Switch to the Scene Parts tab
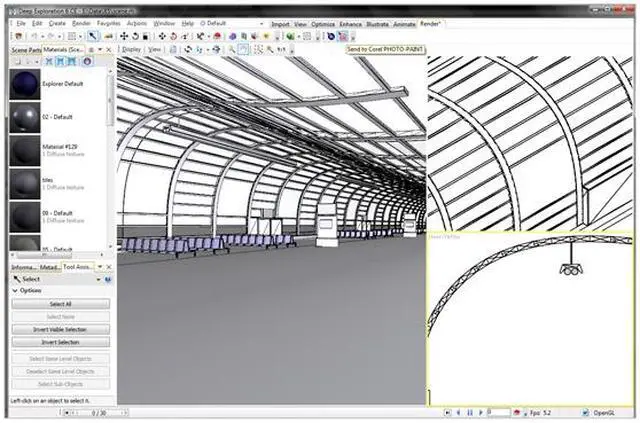 click(x=20, y=48)
